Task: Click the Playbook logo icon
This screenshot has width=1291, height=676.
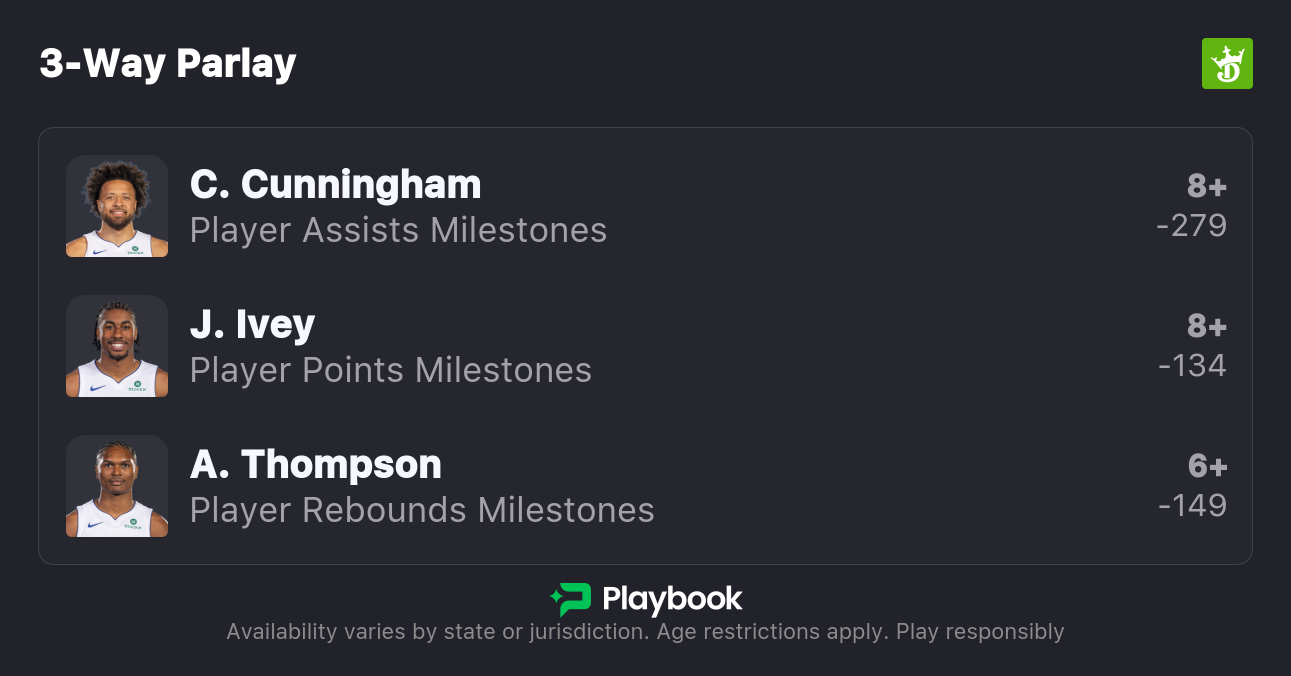Action: click(571, 599)
